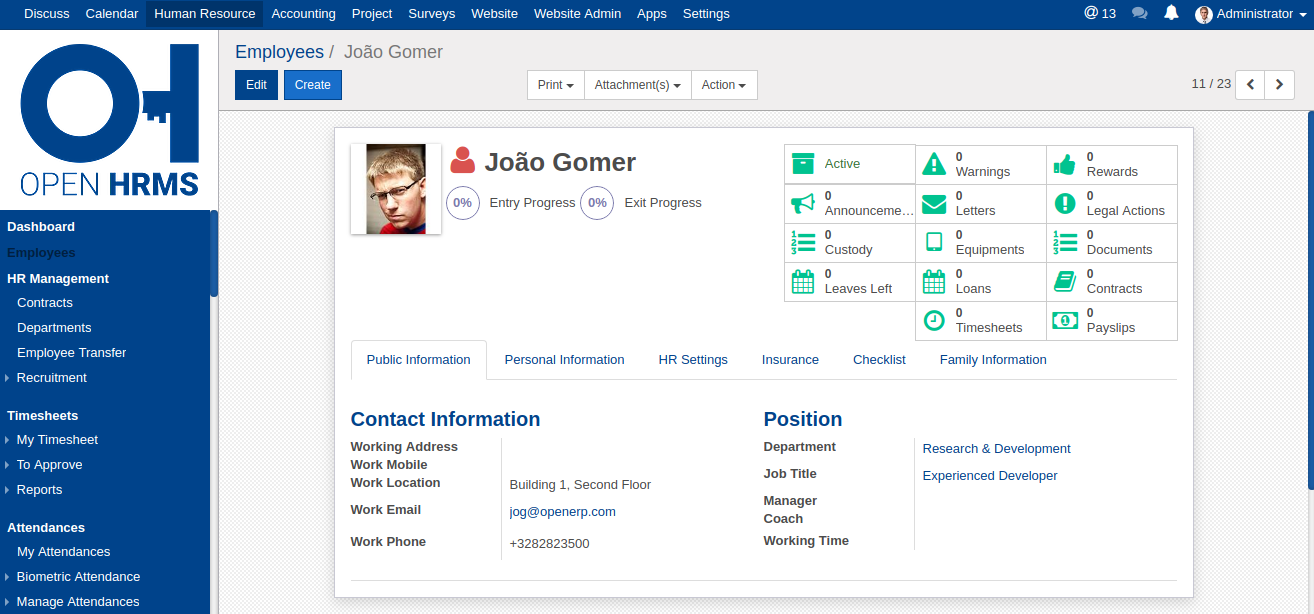Open the Print dropdown

[555, 85]
